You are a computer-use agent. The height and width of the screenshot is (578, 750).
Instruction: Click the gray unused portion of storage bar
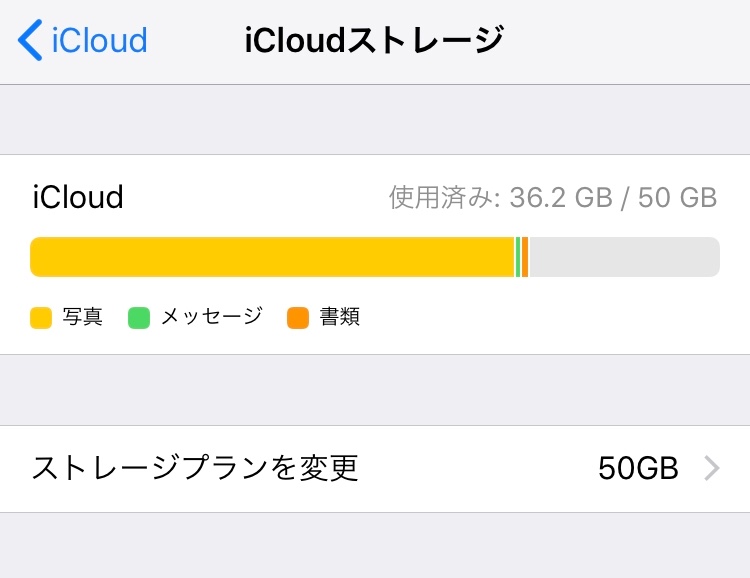(x=623, y=257)
